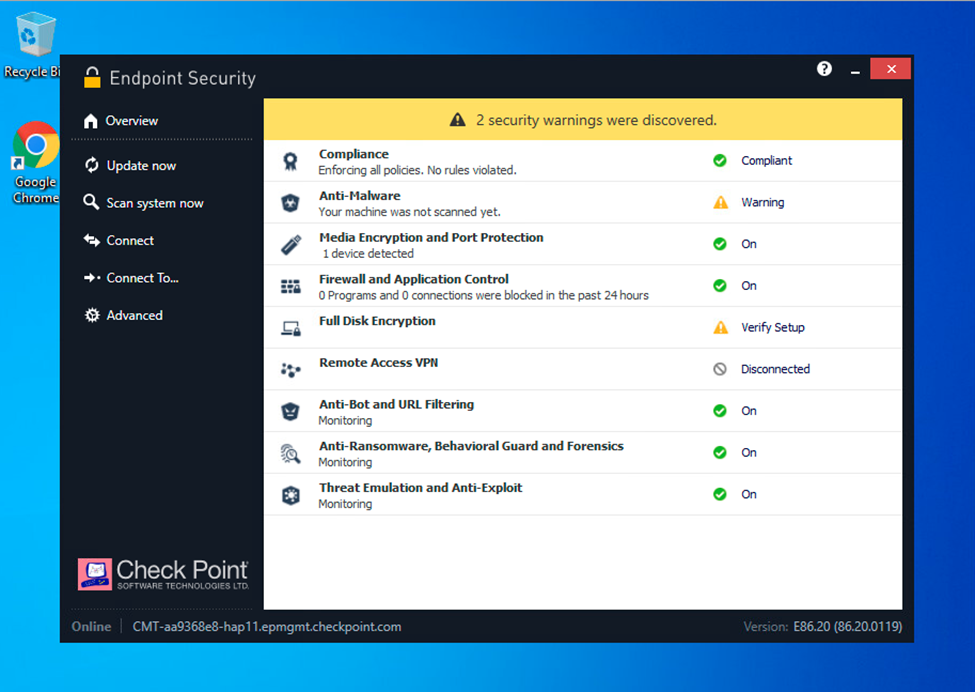Image resolution: width=975 pixels, height=692 pixels.
Task: Click the Remote Access VPN dots icon
Action: [x=290, y=370]
